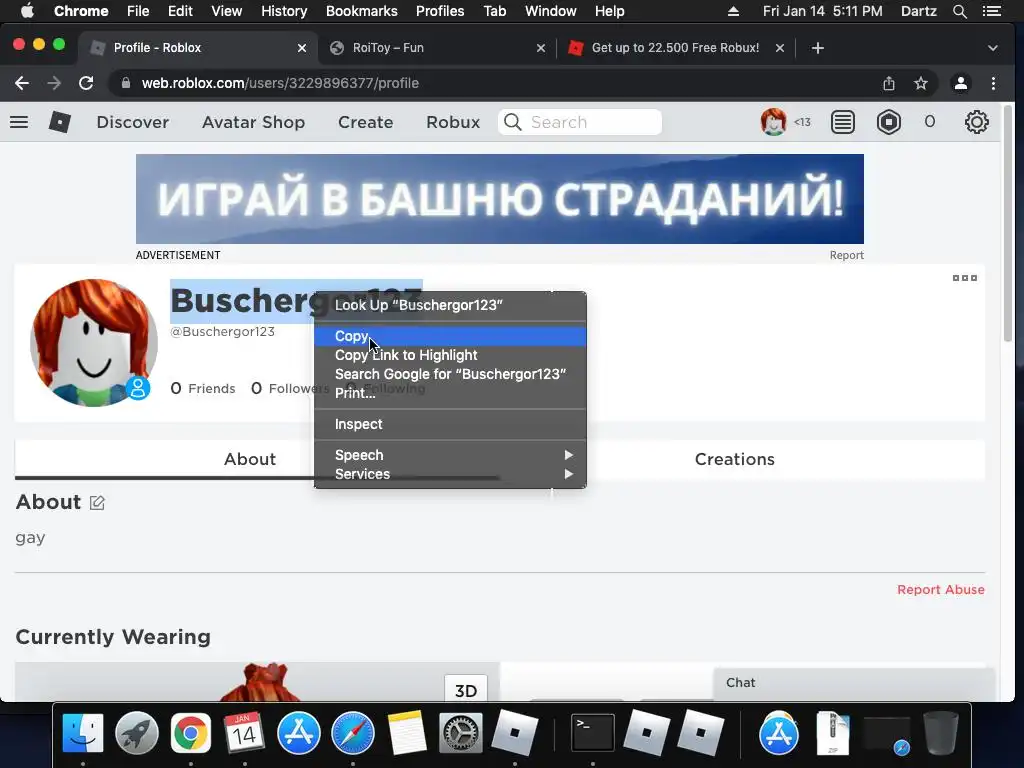The height and width of the screenshot is (768, 1024).
Task: Open avatar account icon in Roblox header
Action: (x=773, y=122)
